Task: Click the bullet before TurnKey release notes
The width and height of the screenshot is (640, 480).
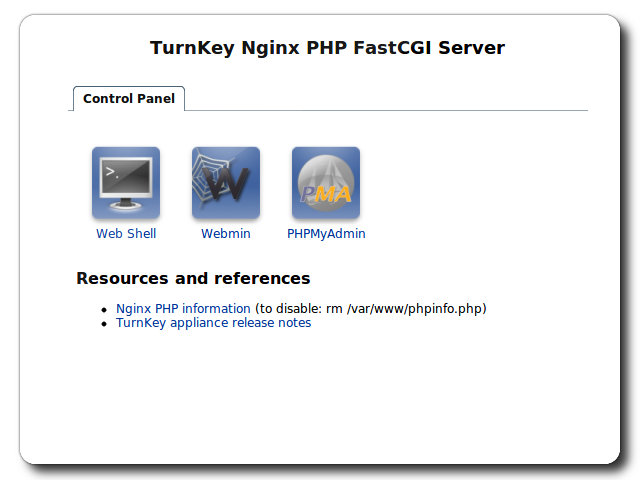Action: click(104, 324)
